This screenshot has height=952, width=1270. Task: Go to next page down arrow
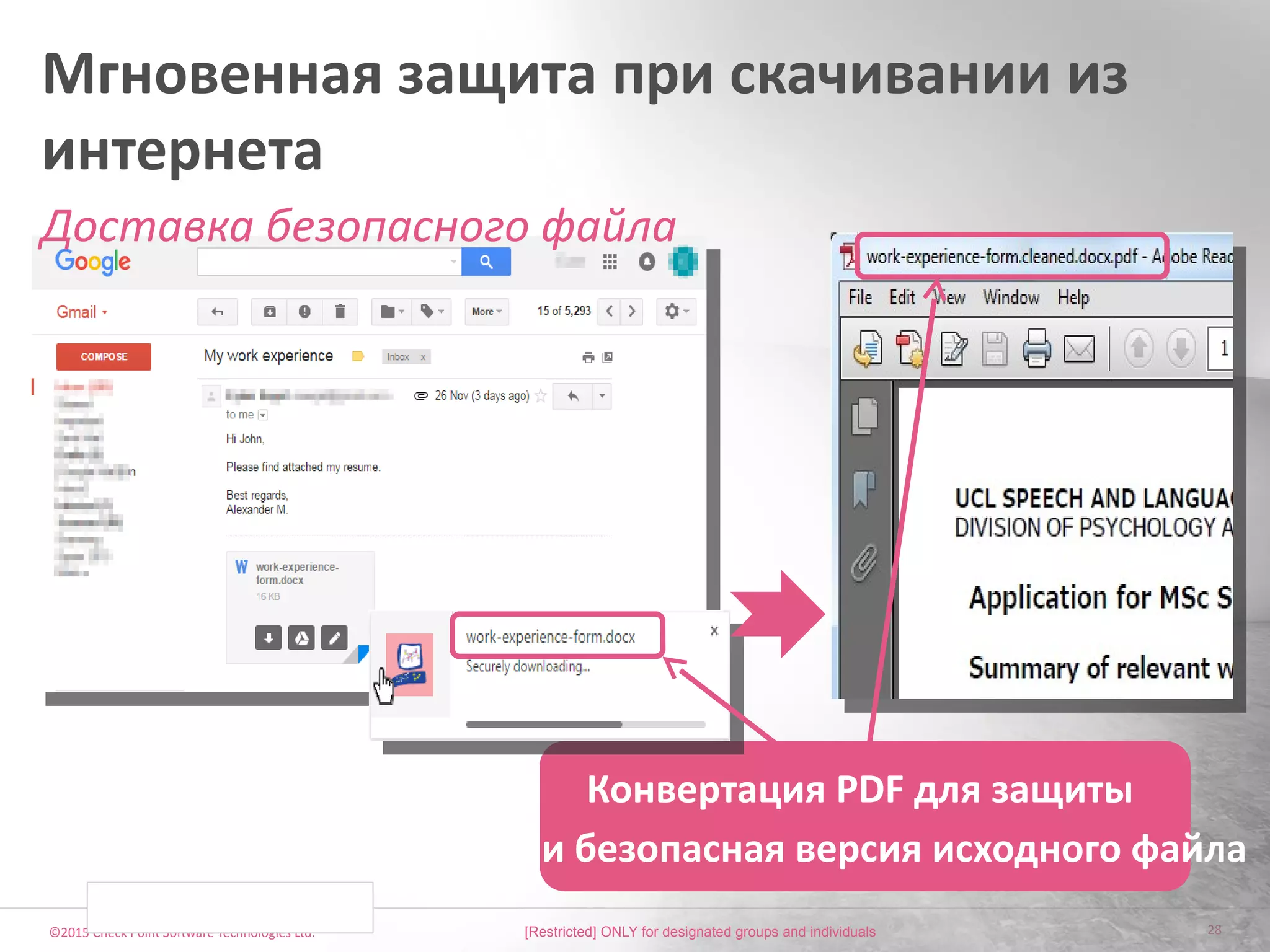[x=1181, y=348]
